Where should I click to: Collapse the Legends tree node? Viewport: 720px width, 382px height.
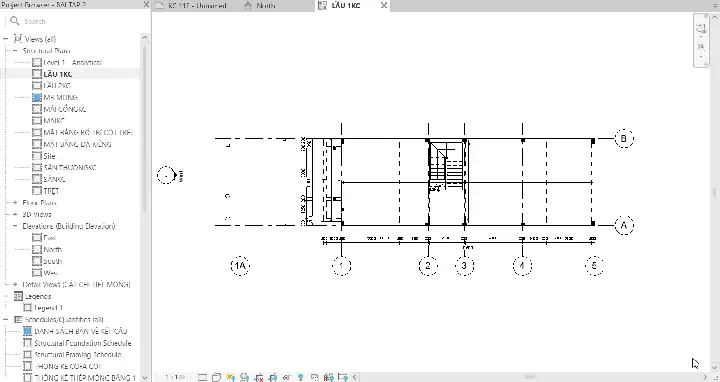tap(6, 296)
